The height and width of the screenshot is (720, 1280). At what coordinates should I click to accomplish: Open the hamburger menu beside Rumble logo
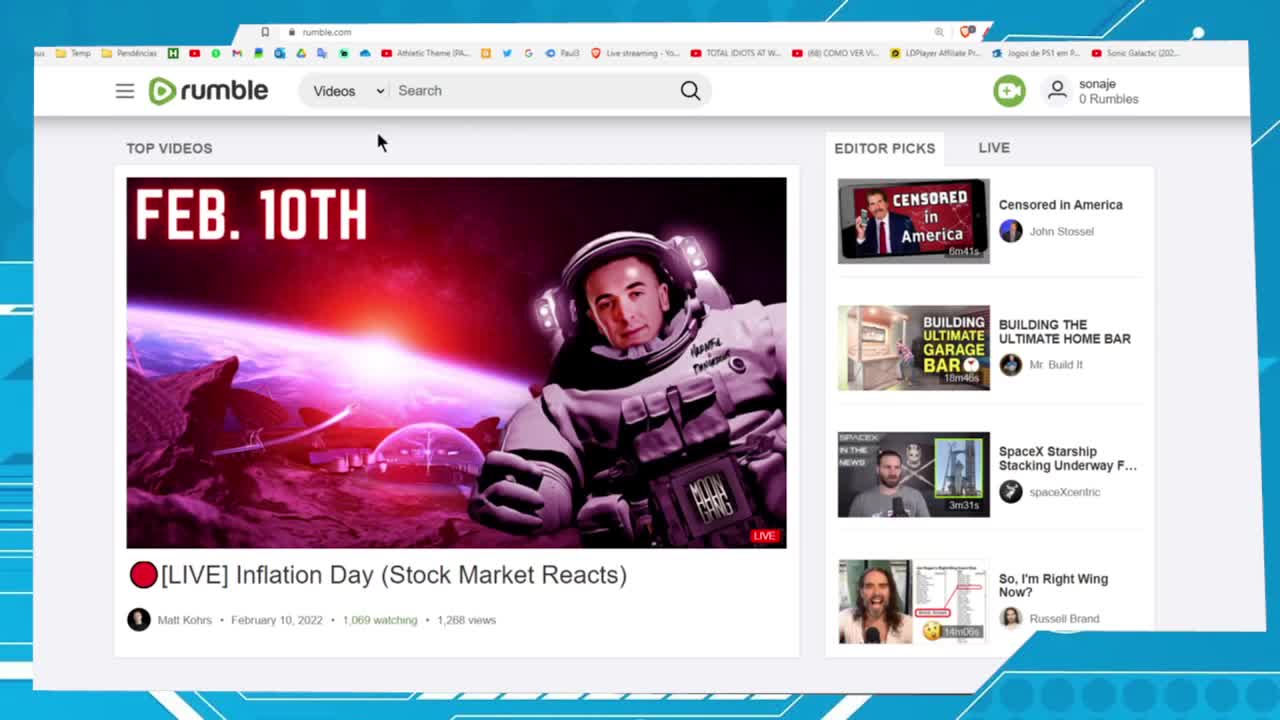pos(124,91)
